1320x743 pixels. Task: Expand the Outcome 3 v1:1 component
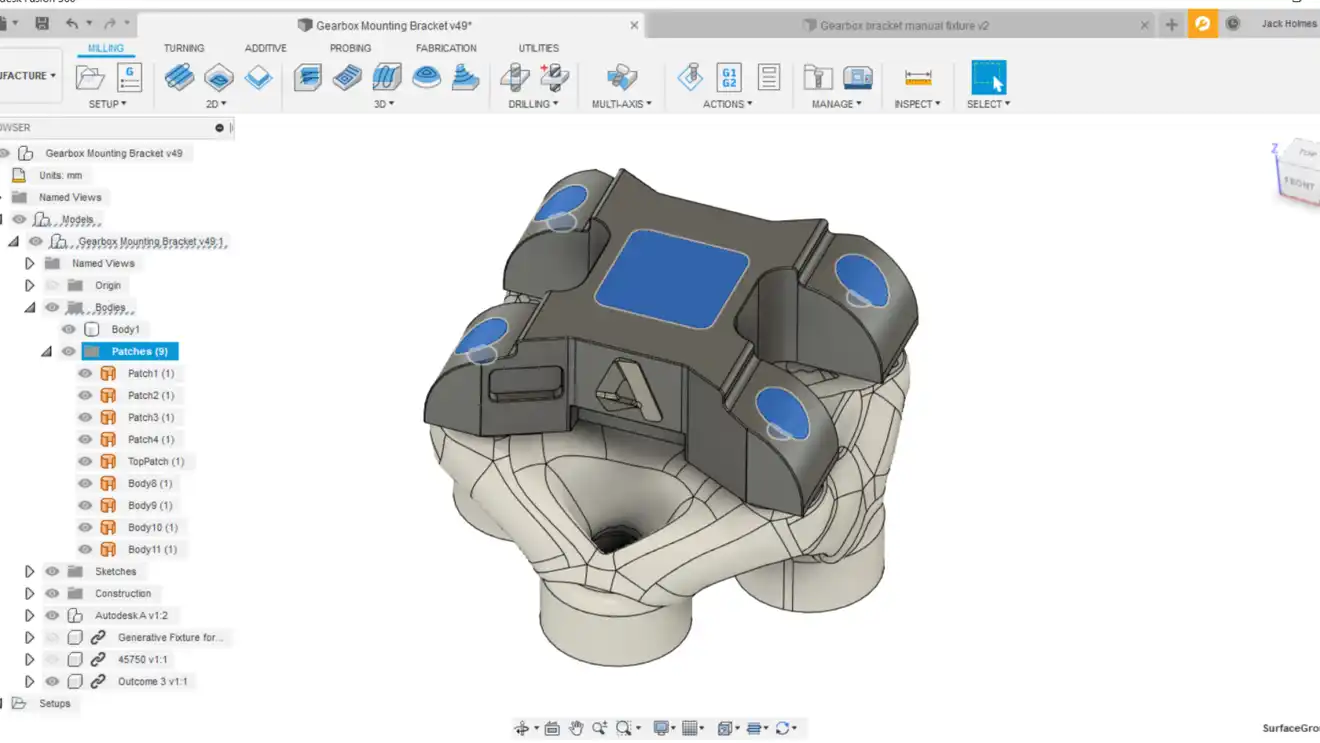(30, 681)
